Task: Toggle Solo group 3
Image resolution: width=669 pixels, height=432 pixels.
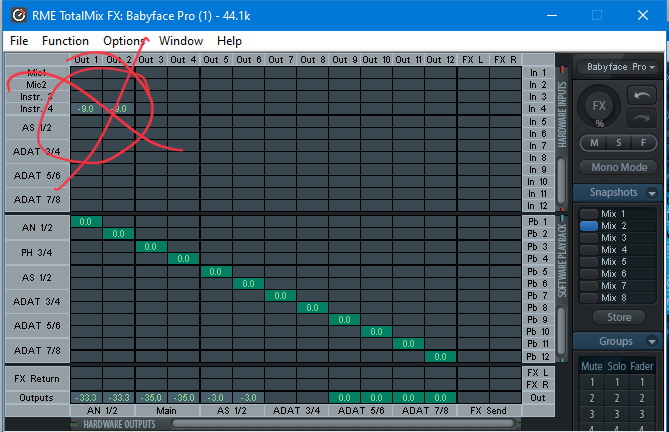Action: point(617,414)
